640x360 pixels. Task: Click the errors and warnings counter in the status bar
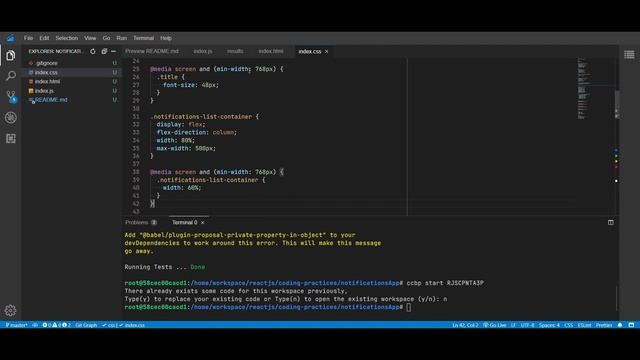(x=56, y=325)
